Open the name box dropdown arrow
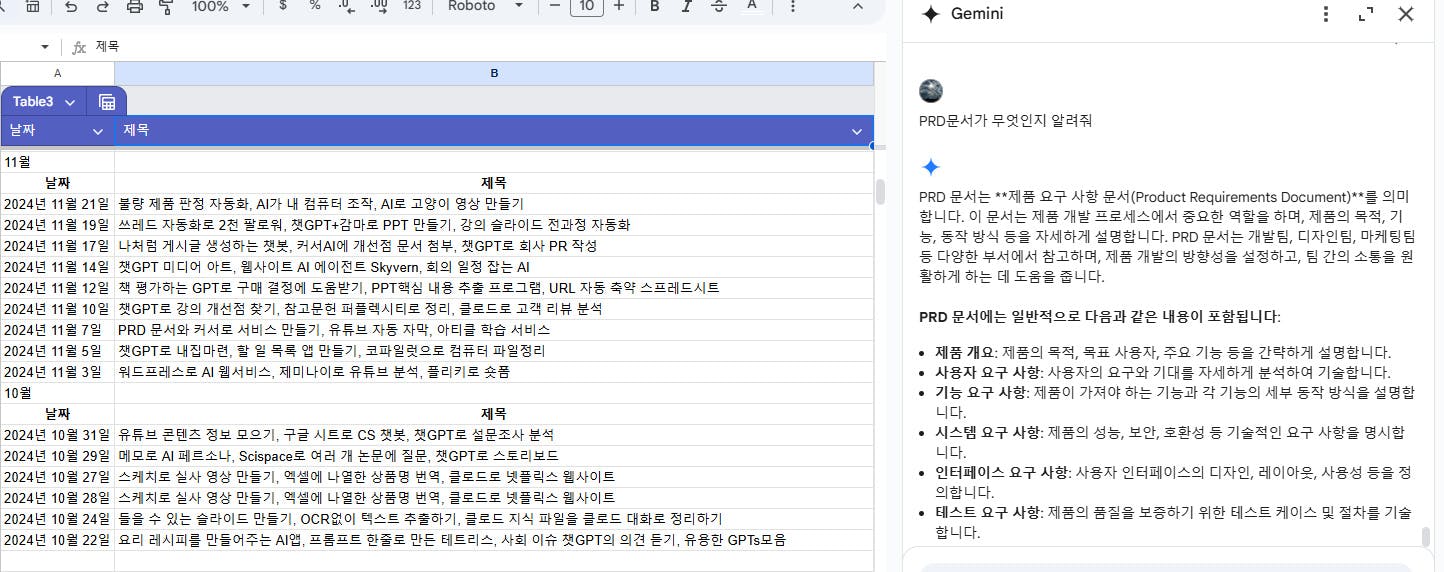This screenshot has width=1444, height=572. coord(45,47)
